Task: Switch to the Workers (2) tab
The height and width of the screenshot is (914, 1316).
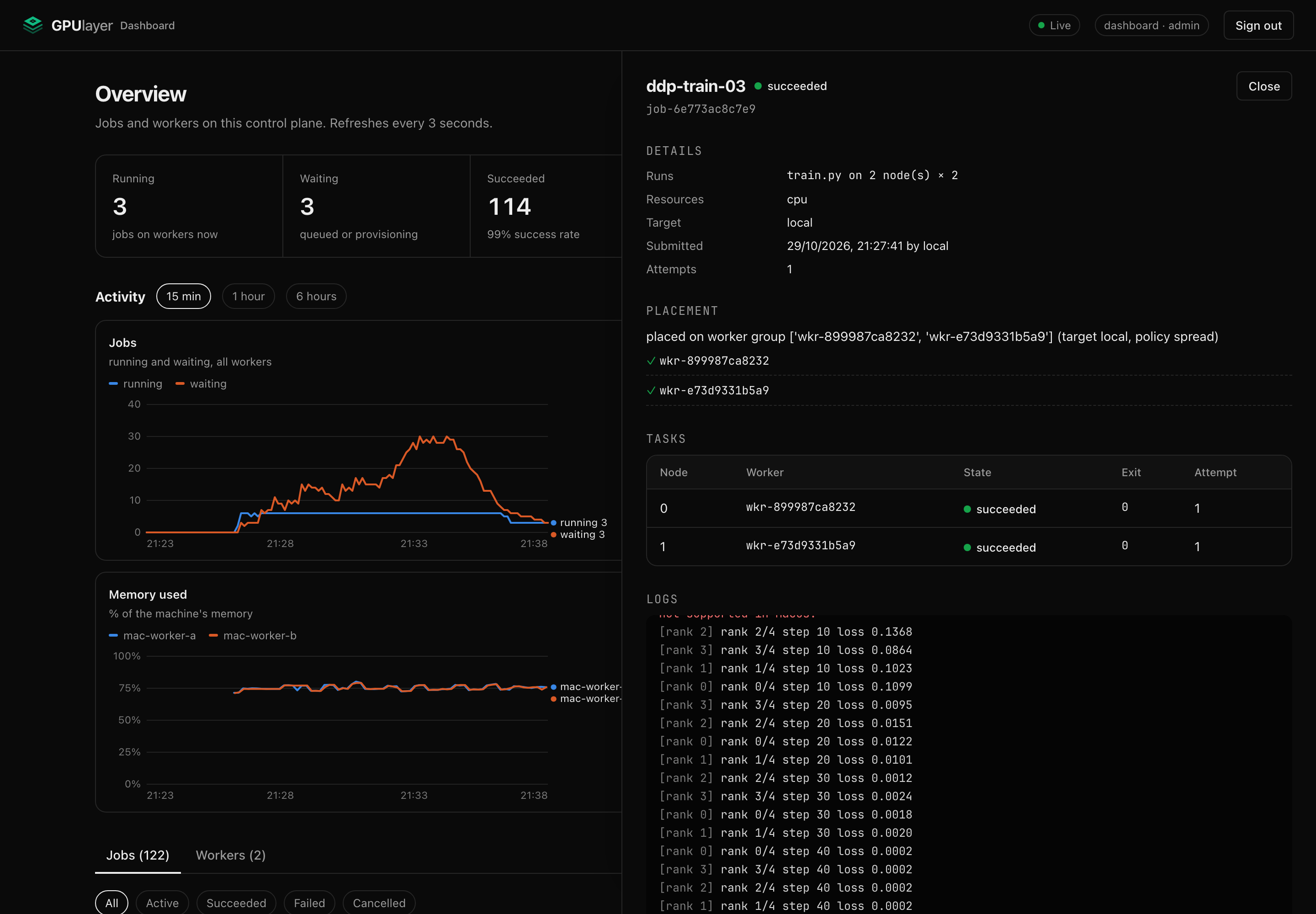Action: point(231,855)
